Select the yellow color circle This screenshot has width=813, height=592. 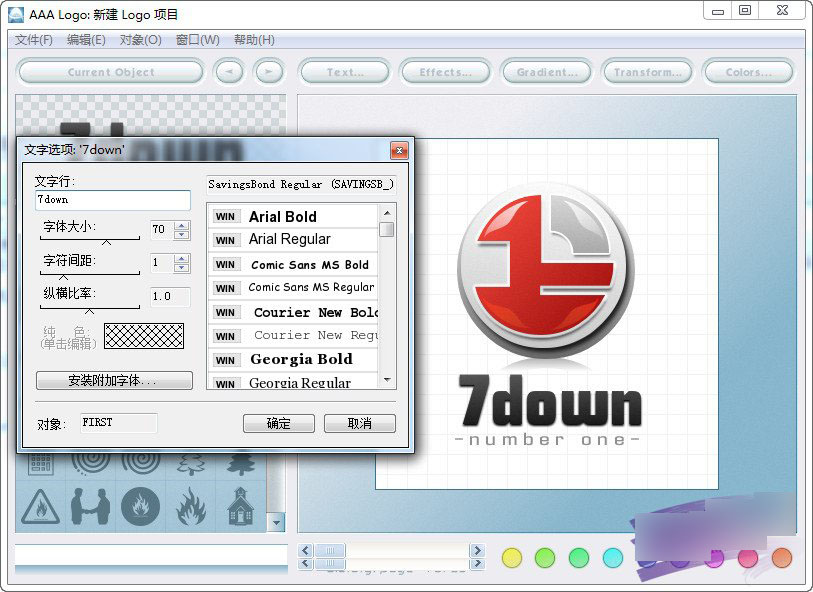512,558
